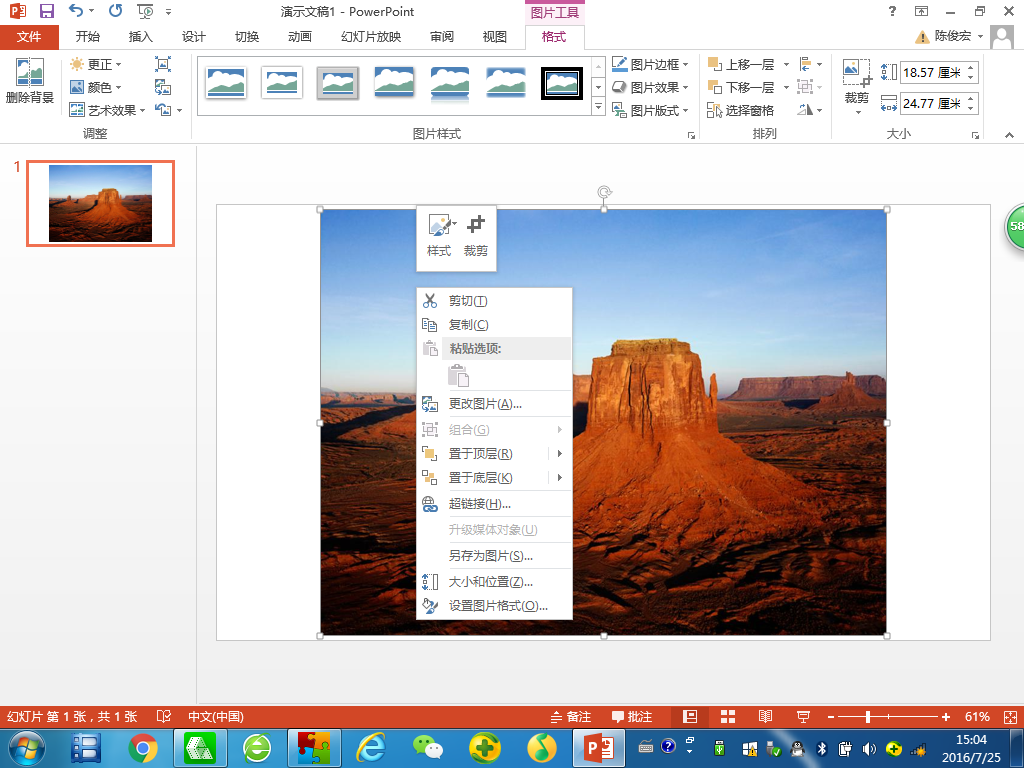Open Color (颜色) dropdown
The height and width of the screenshot is (768, 1024).
coord(96,87)
